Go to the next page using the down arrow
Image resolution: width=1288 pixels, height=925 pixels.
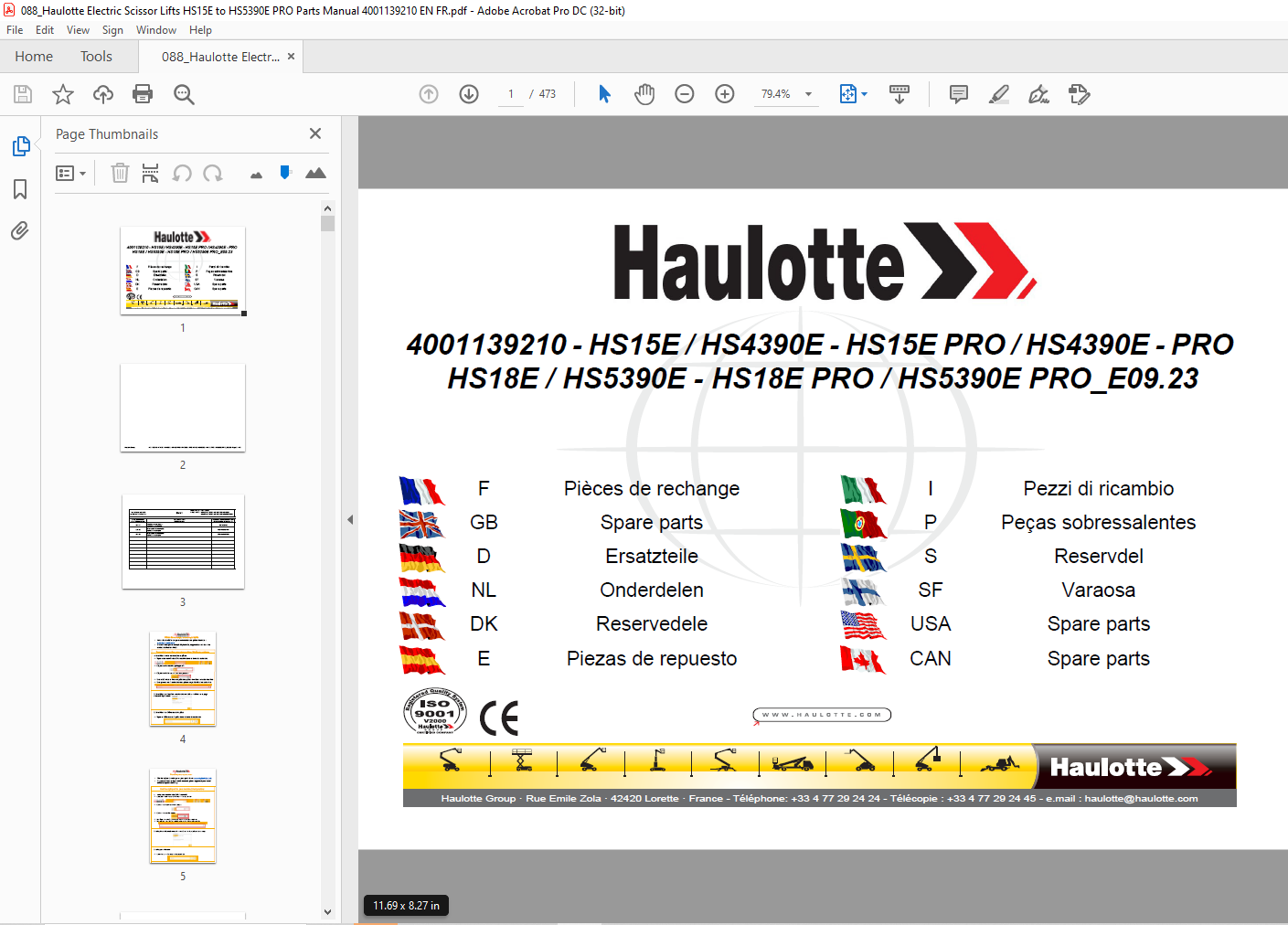click(469, 94)
